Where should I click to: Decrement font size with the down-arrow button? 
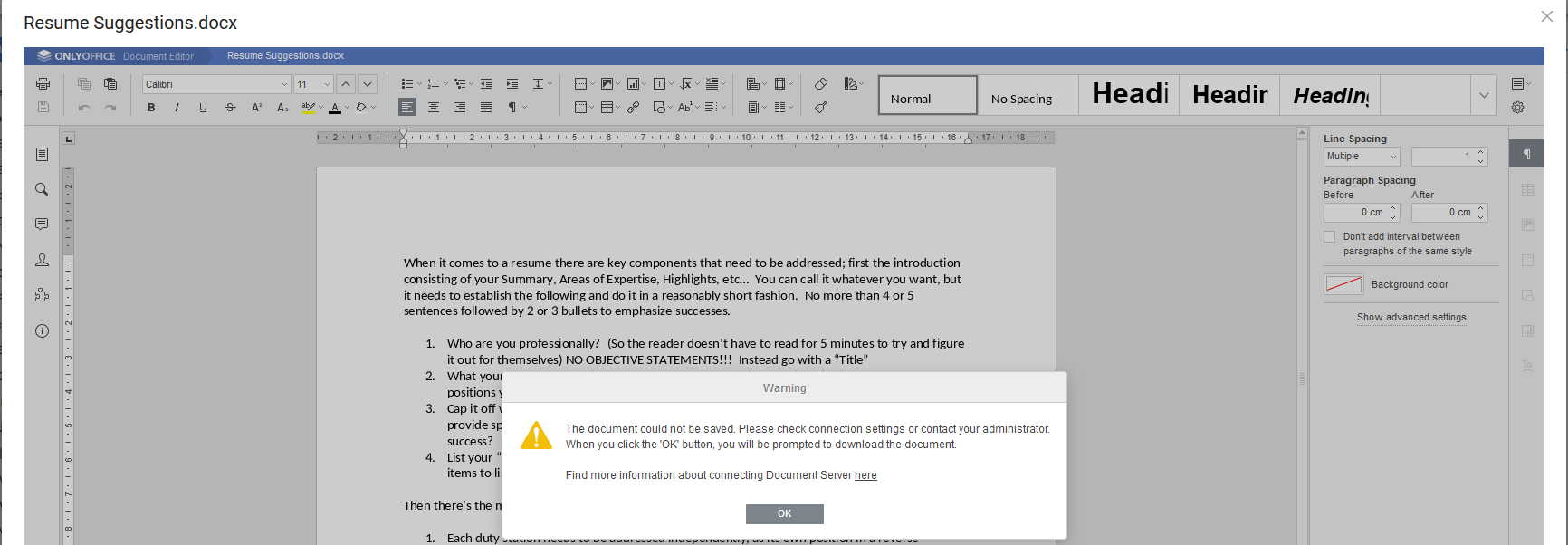(368, 84)
